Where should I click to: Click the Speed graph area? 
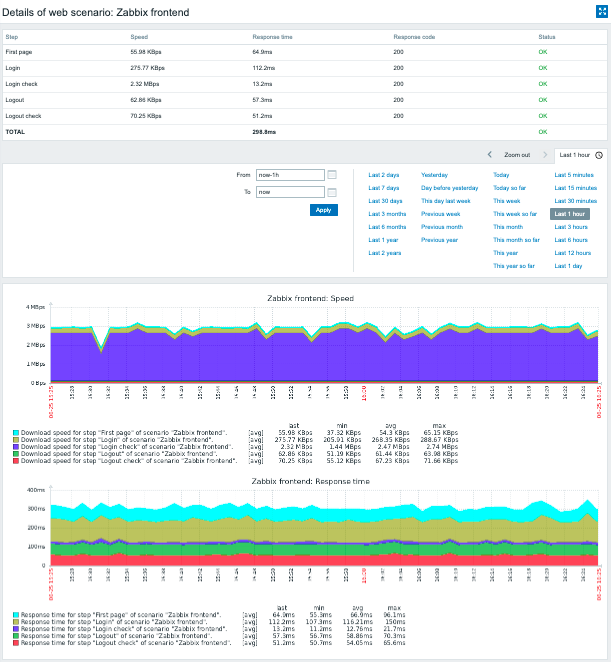(324, 343)
